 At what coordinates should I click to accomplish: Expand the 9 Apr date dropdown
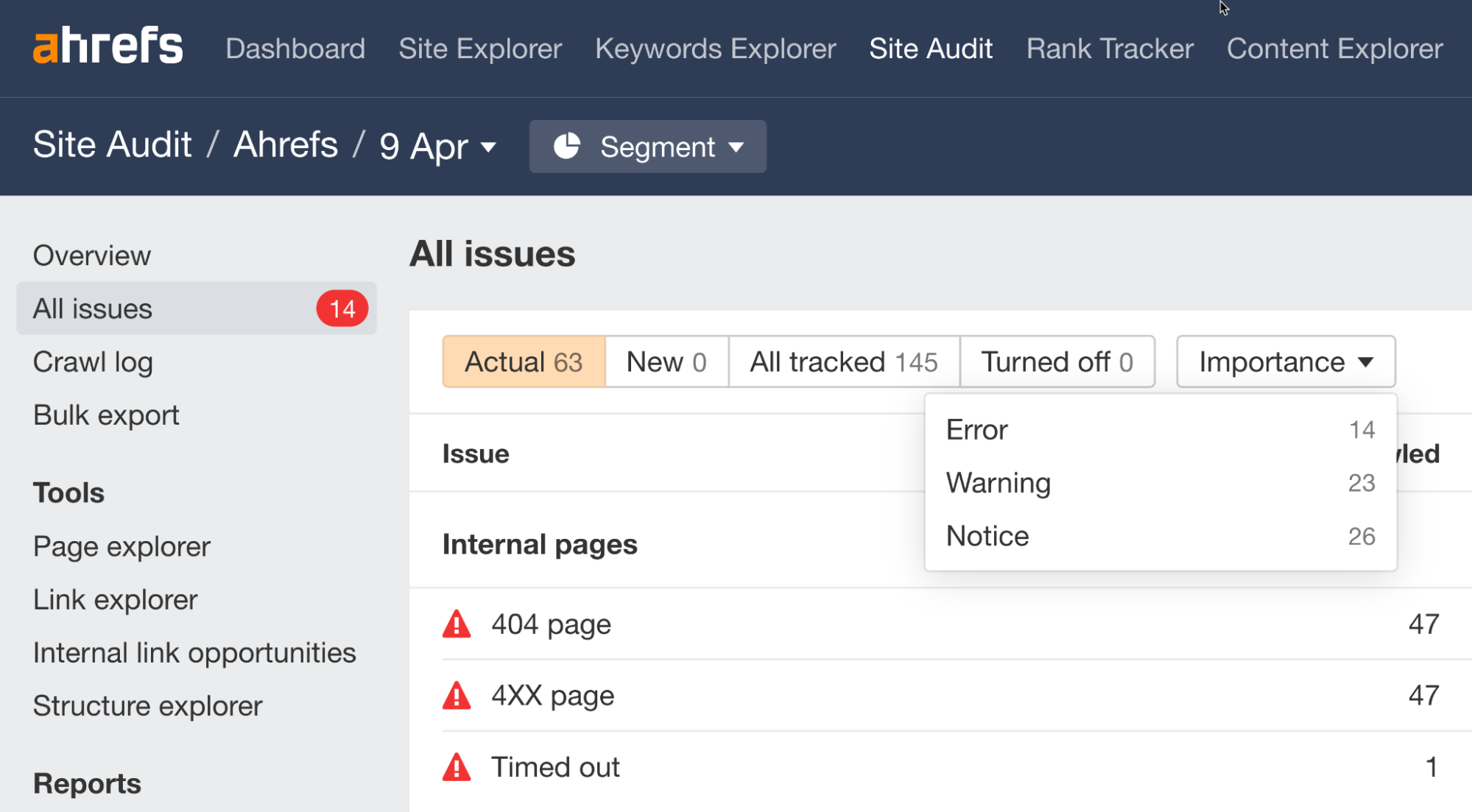[434, 146]
